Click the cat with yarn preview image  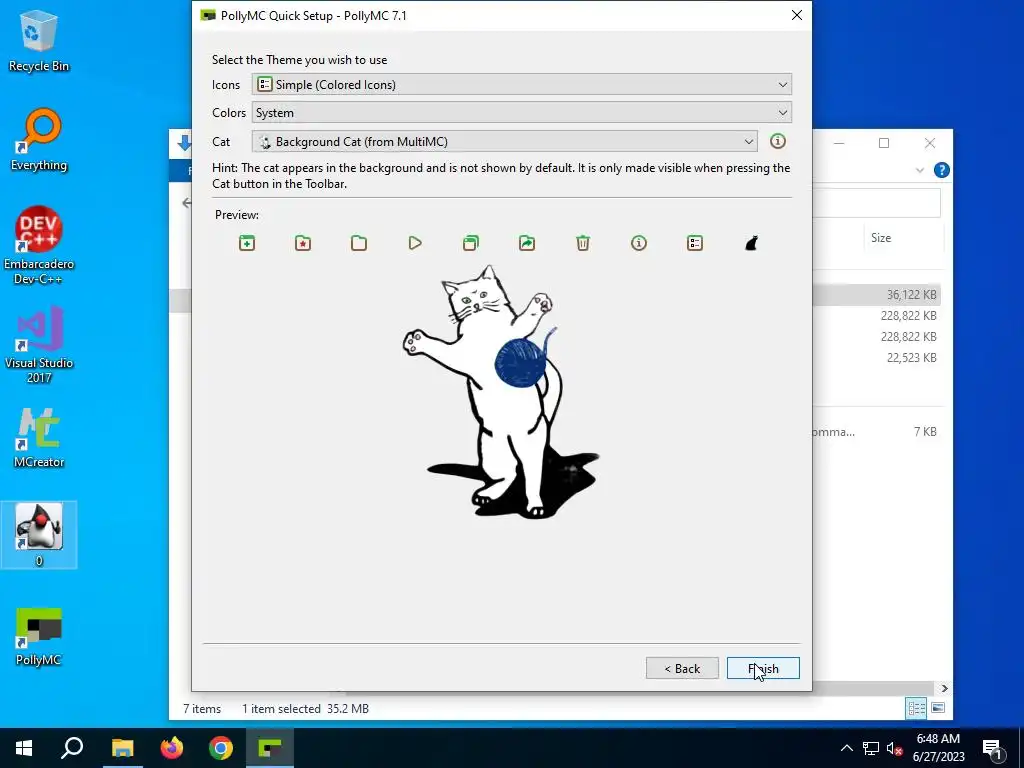[501, 391]
